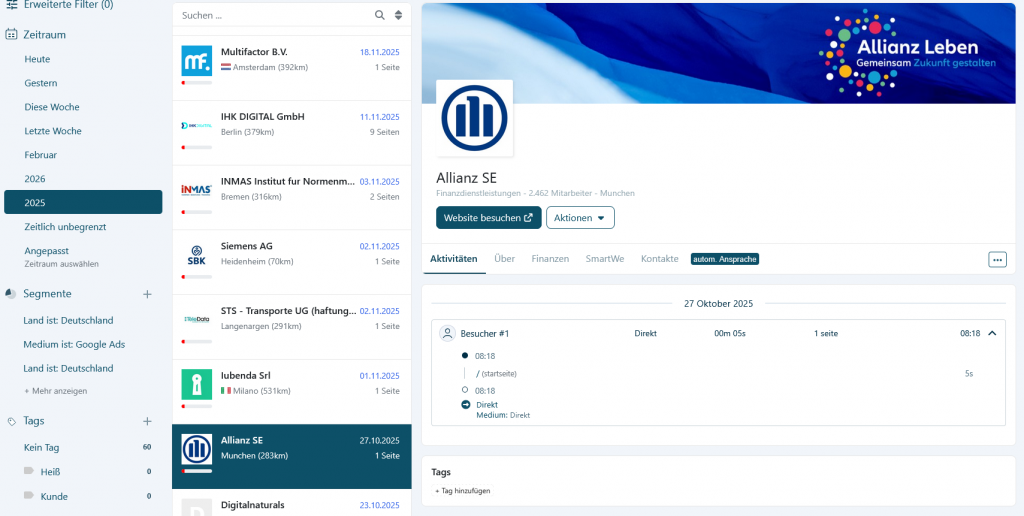Click the plus icon next to Segmente
The width and height of the screenshot is (1024, 516).
click(x=147, y=294)
